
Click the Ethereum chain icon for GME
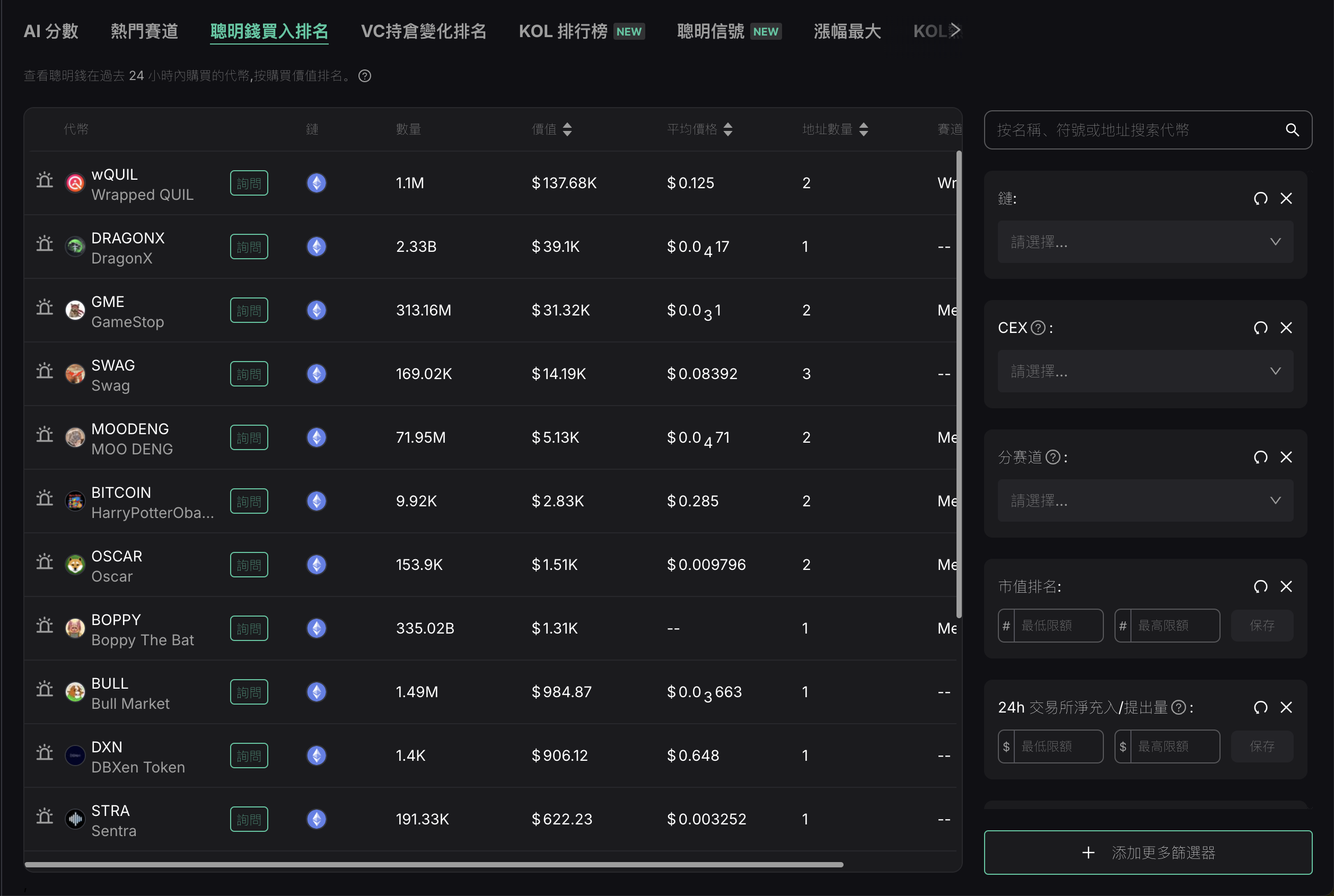(317, 310)
